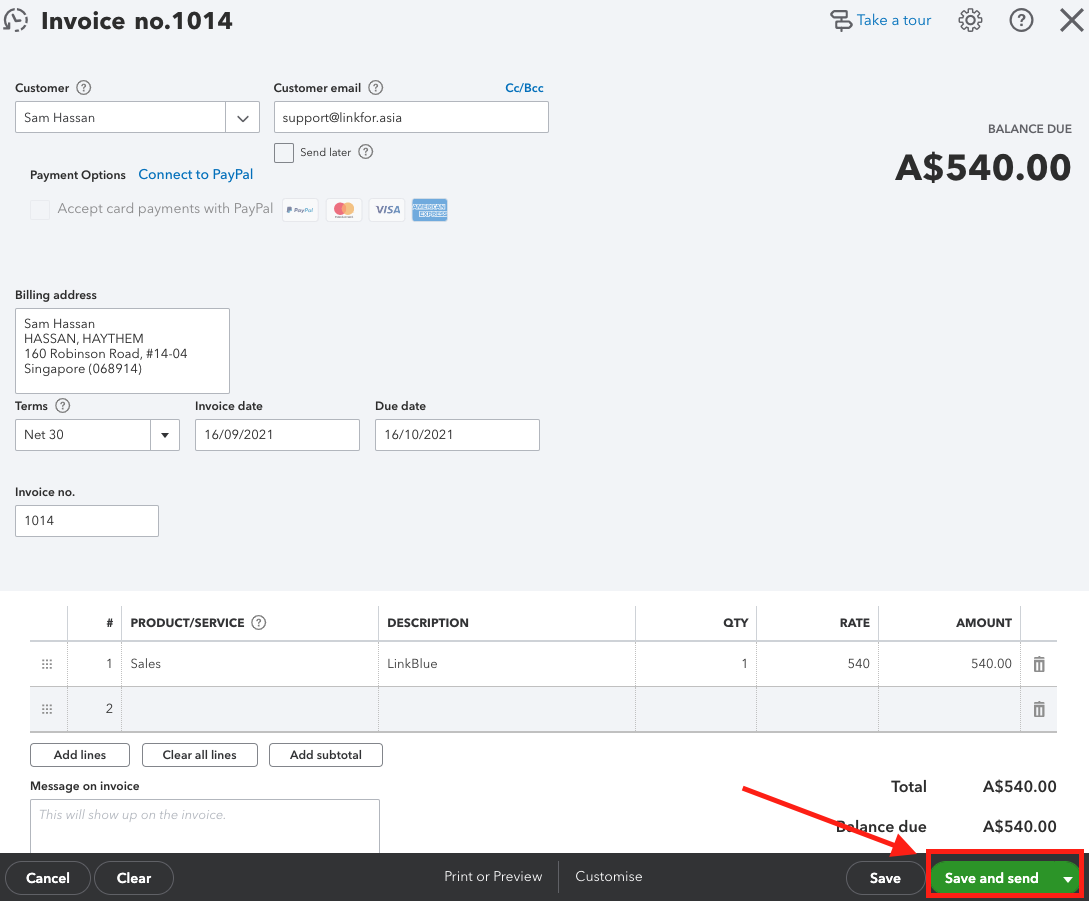Image resolution: width=1089 pixels, height=901 pixels.
Task: Click the Save button
Action: click(885, 878)
